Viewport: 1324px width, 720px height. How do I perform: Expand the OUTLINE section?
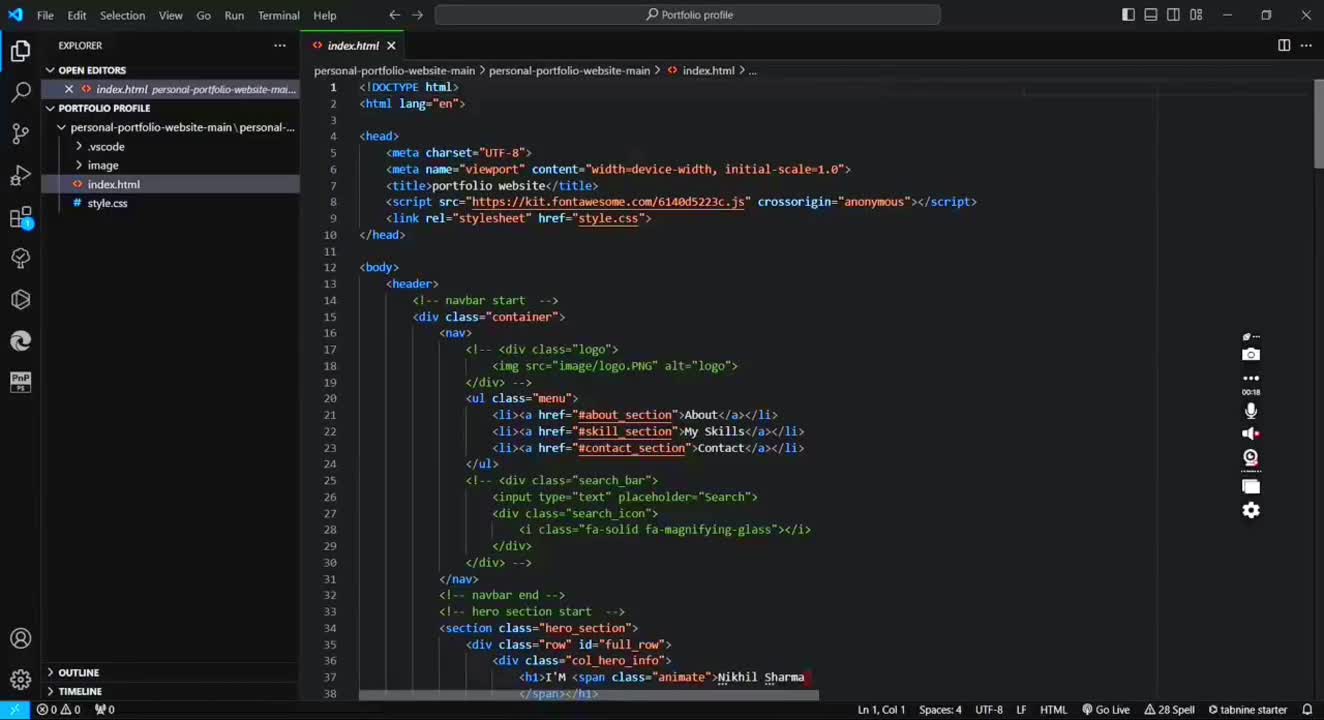click(78, 672)
